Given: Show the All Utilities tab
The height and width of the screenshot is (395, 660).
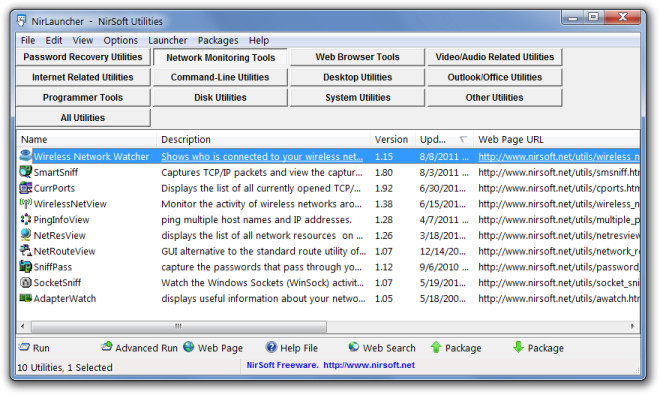Looking at the screenshot, I should point(83,117).
